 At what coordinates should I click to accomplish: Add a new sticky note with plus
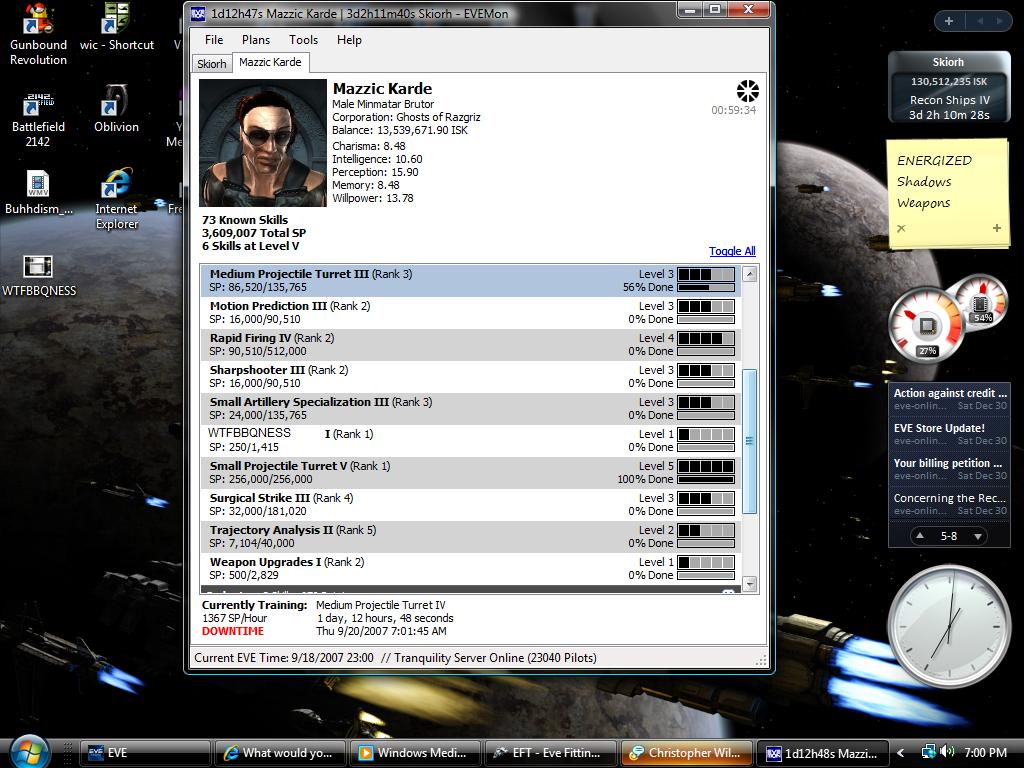click(997, 228)
